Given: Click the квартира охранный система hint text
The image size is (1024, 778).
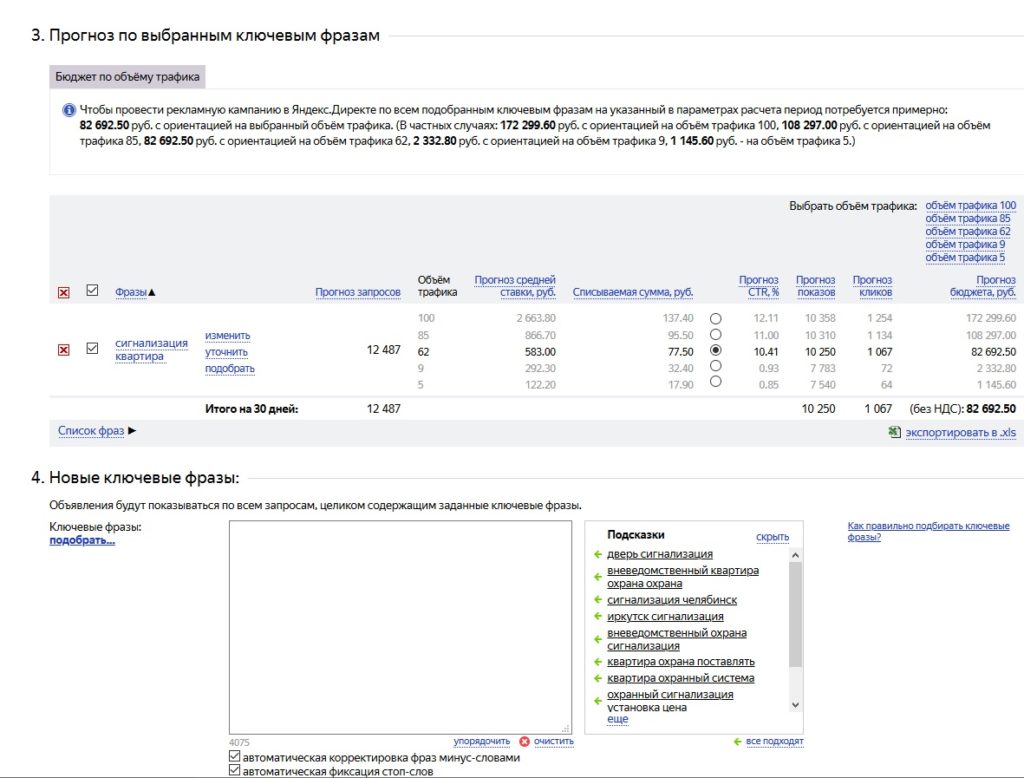Looking at the screenshot, I should pos(680,678).
